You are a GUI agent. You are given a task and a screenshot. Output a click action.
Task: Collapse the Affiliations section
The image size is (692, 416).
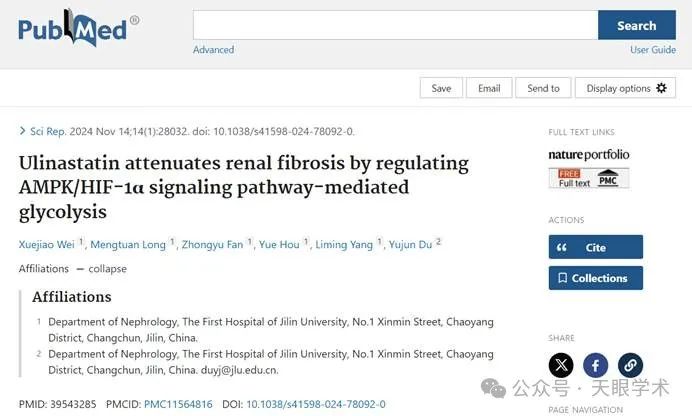coord(101,269)
